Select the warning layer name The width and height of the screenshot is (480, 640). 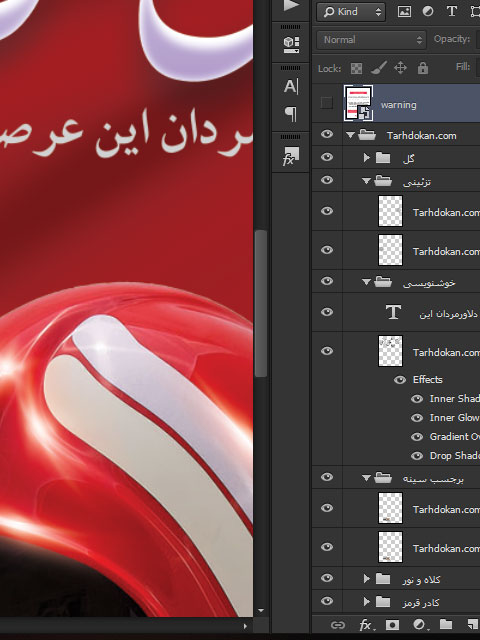pos(398,105)
